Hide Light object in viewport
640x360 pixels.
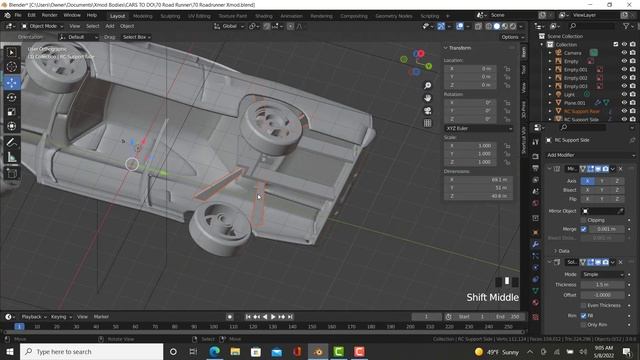[624, 94]
